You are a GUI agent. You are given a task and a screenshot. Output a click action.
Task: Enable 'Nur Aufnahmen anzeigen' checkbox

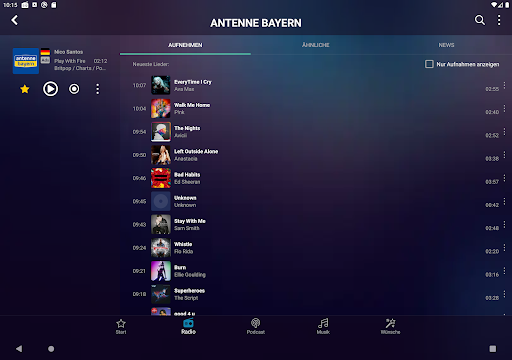[x=429, y=64]
